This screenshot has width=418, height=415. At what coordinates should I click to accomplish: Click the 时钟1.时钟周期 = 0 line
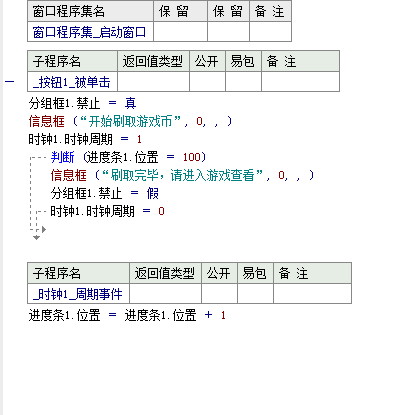[107, 211]
